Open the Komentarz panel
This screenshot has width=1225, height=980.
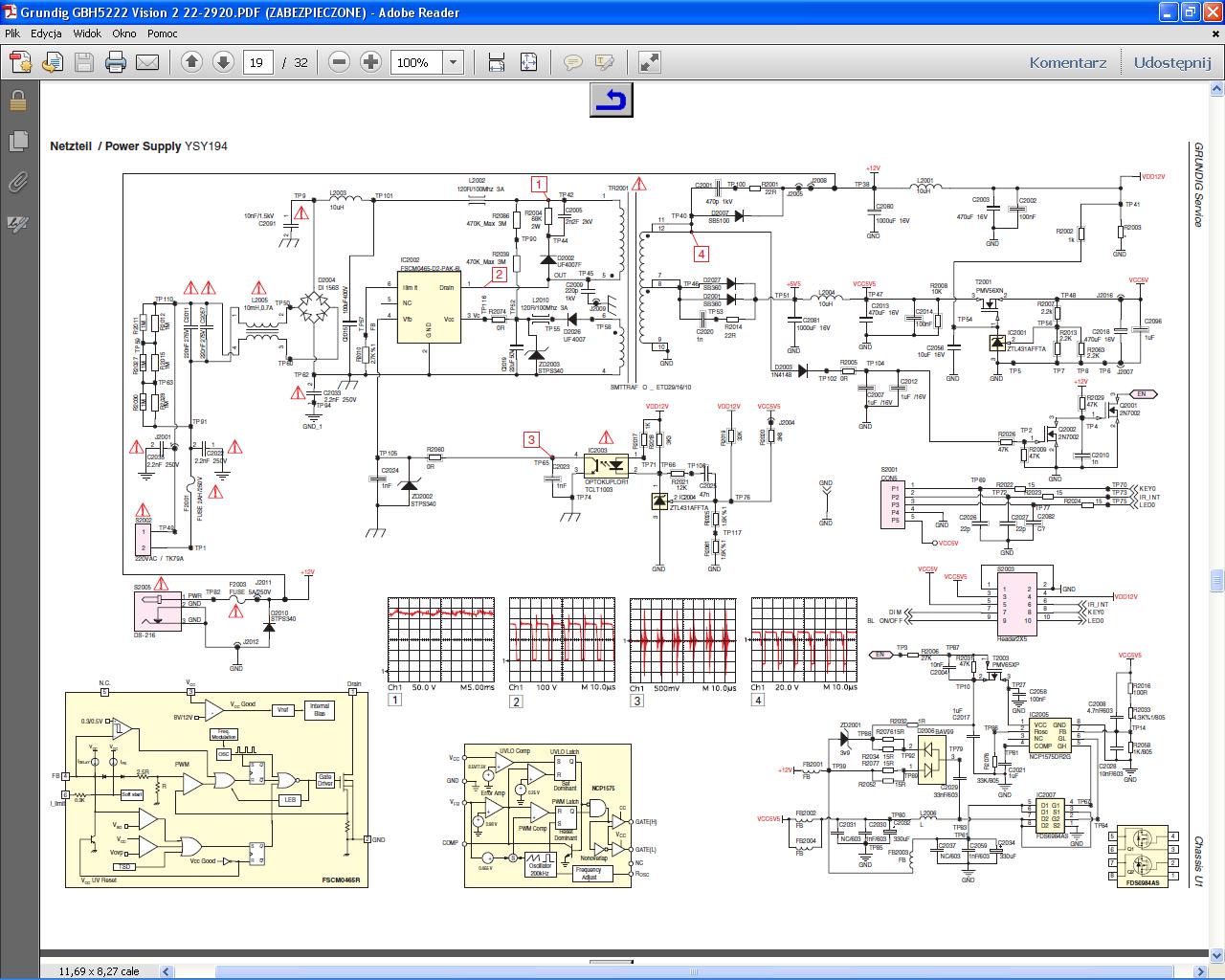coord(1068,63)
